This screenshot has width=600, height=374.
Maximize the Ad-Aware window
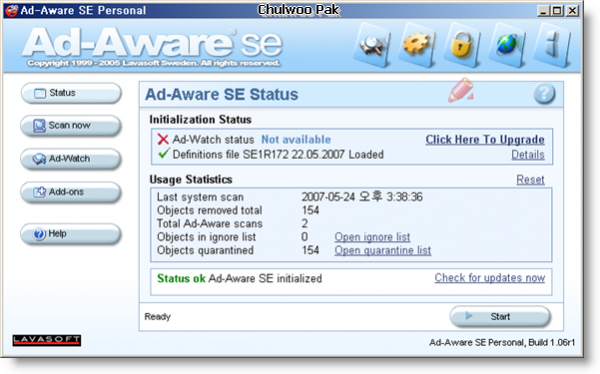(557, 10)
